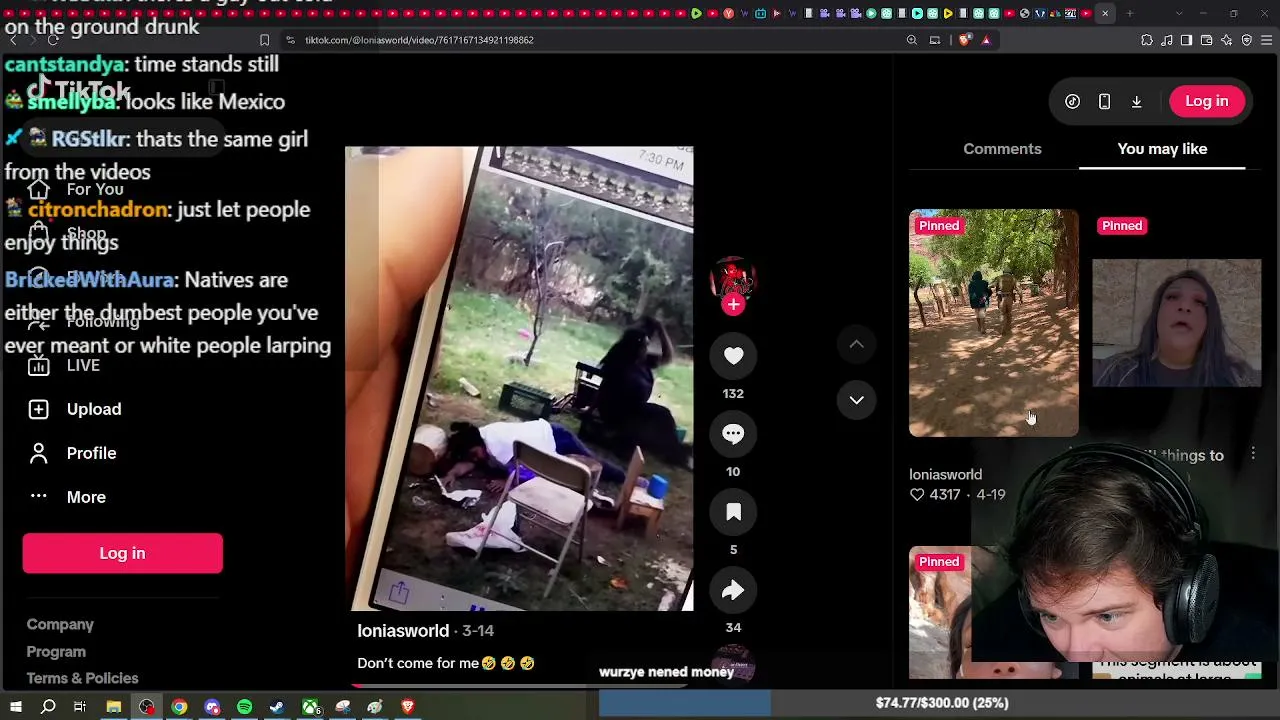Screen dimensions: 1280x720
Task: Open the Brave Wallet icon
Action: pos(1206,40)
